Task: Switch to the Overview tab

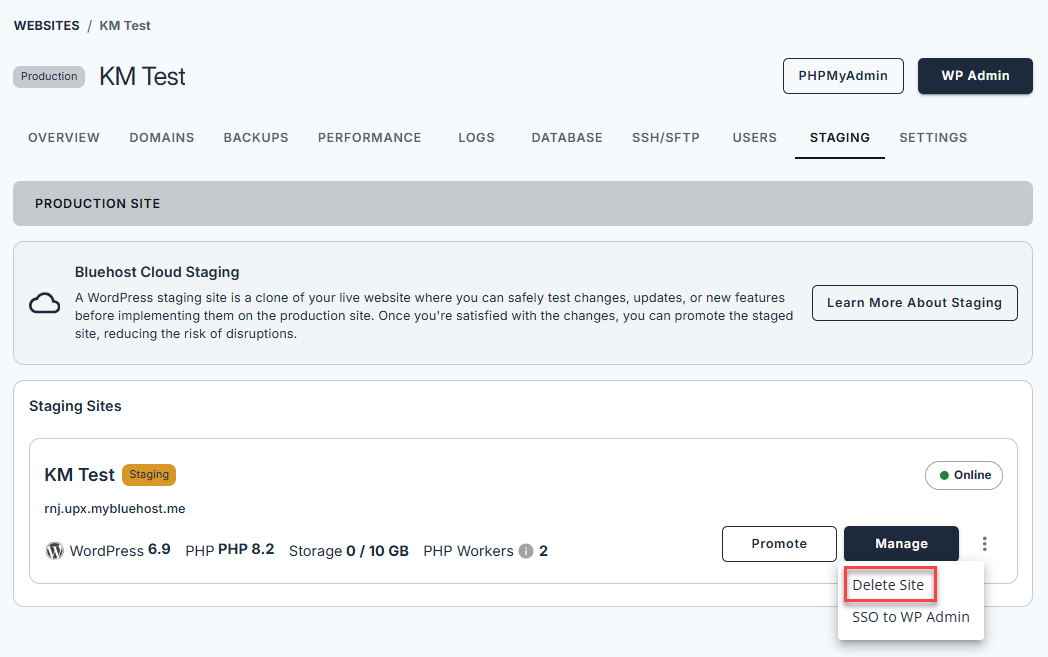Action: click(x=64, y=138)
